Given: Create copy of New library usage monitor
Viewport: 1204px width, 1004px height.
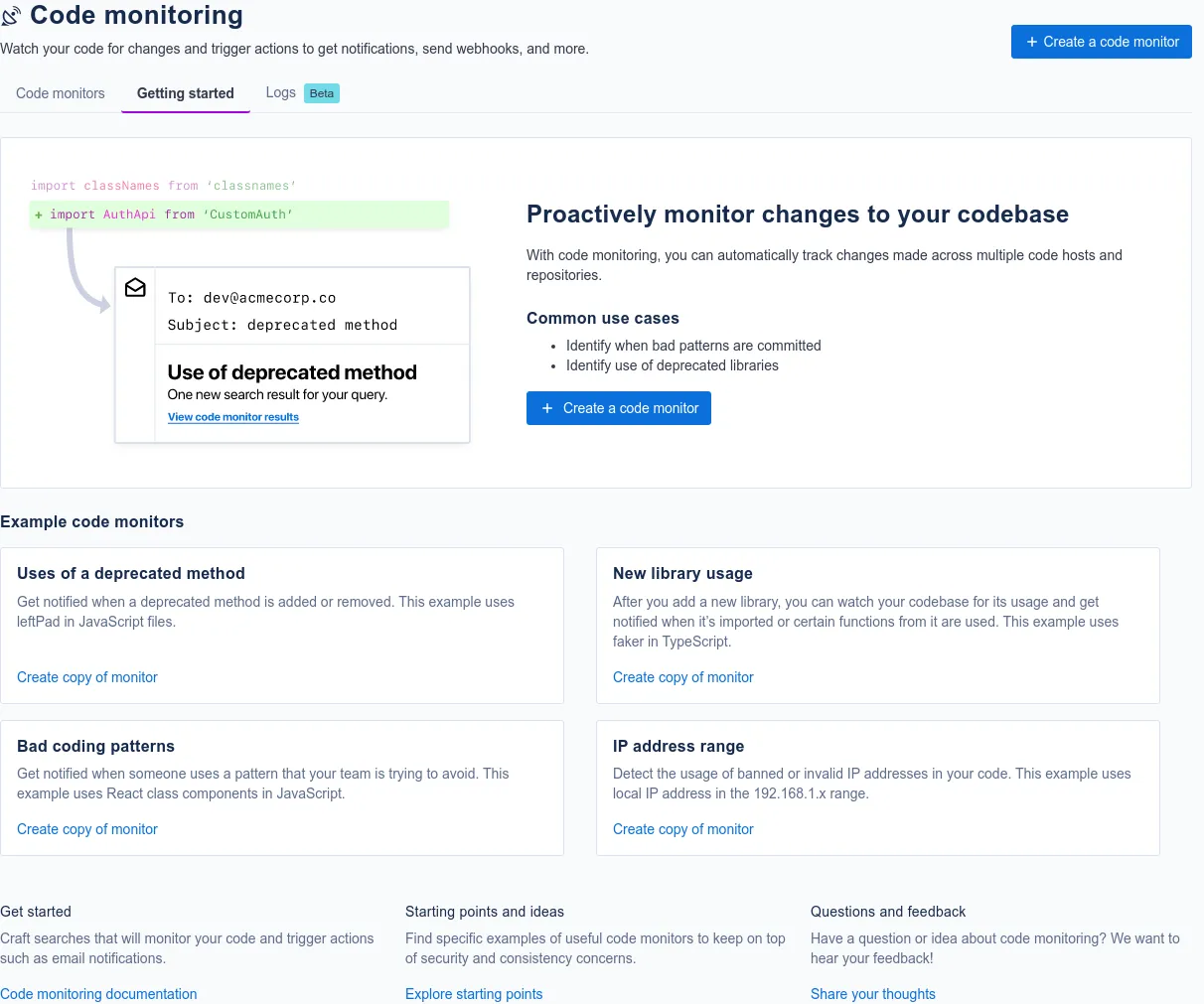Looking at the screenshot, I should coord(683,677).
